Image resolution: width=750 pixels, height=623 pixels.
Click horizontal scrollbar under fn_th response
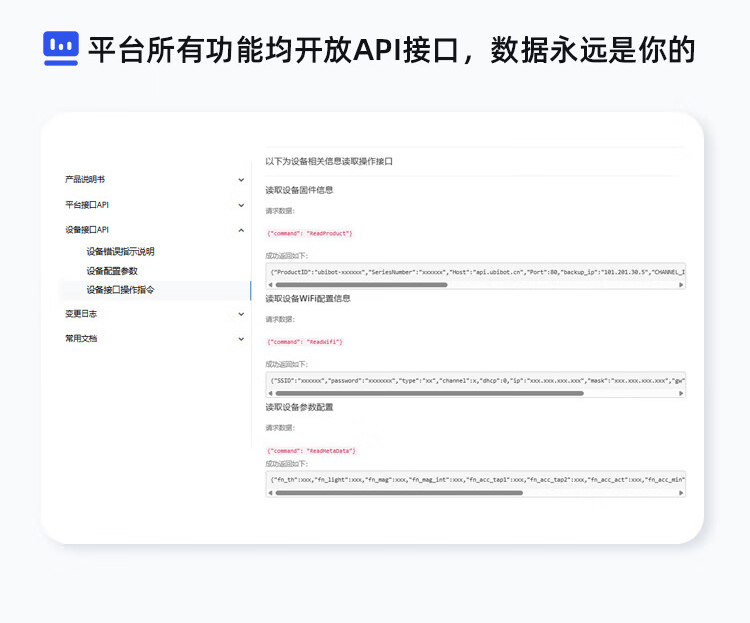[400, 493]
